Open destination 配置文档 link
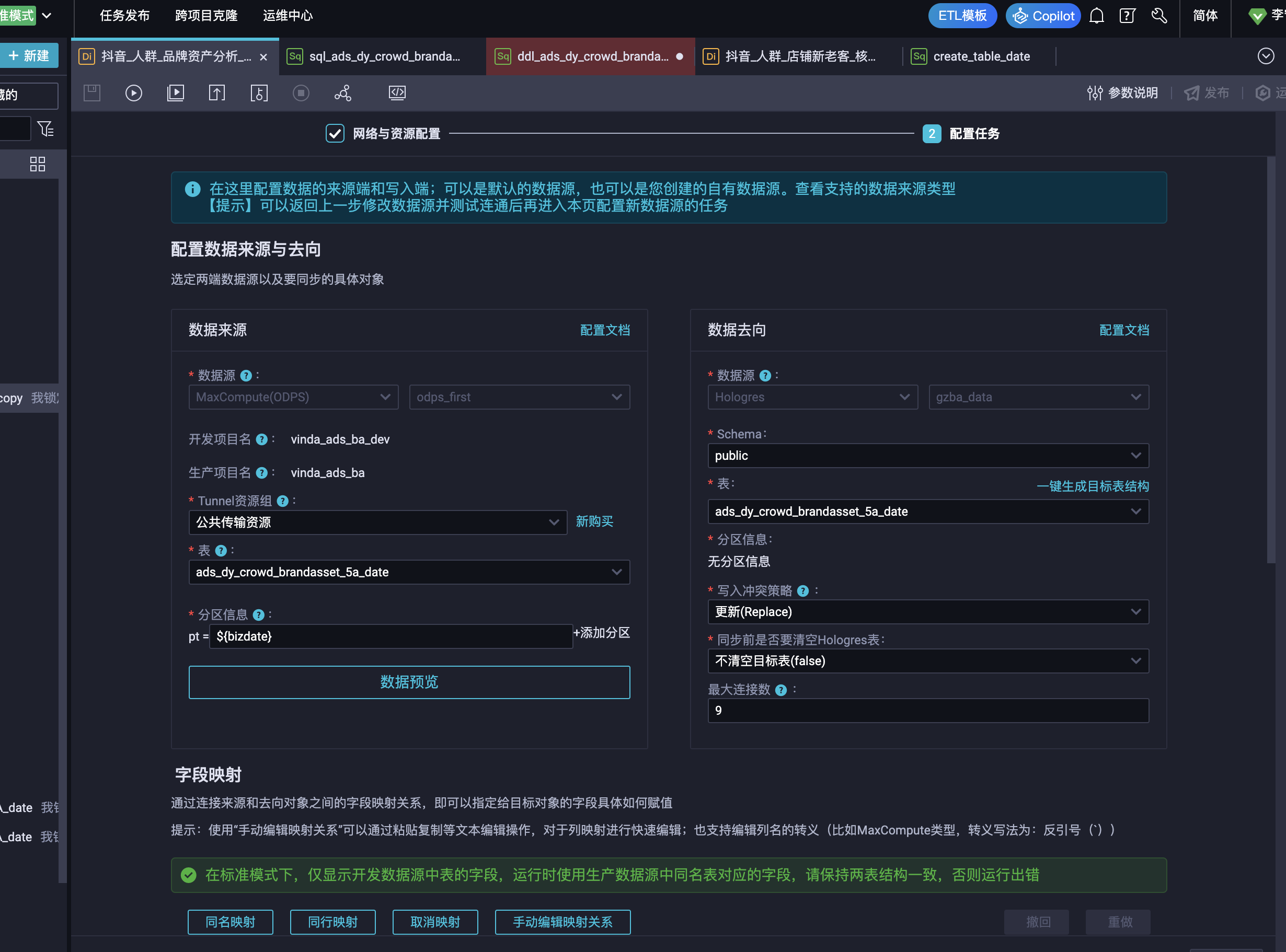 [1124, 330]
